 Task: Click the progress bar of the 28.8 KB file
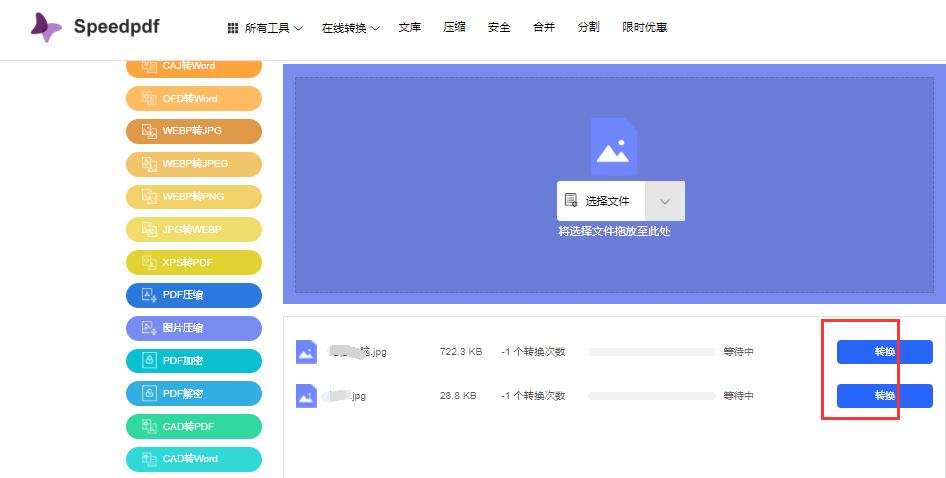[x=652, y=396]
